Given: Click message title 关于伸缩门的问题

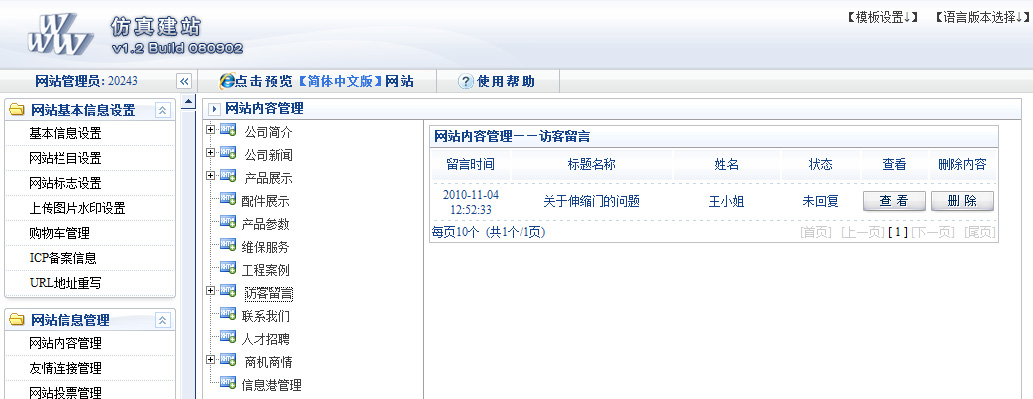Looking at the screenshot, I should pos(592,201).
